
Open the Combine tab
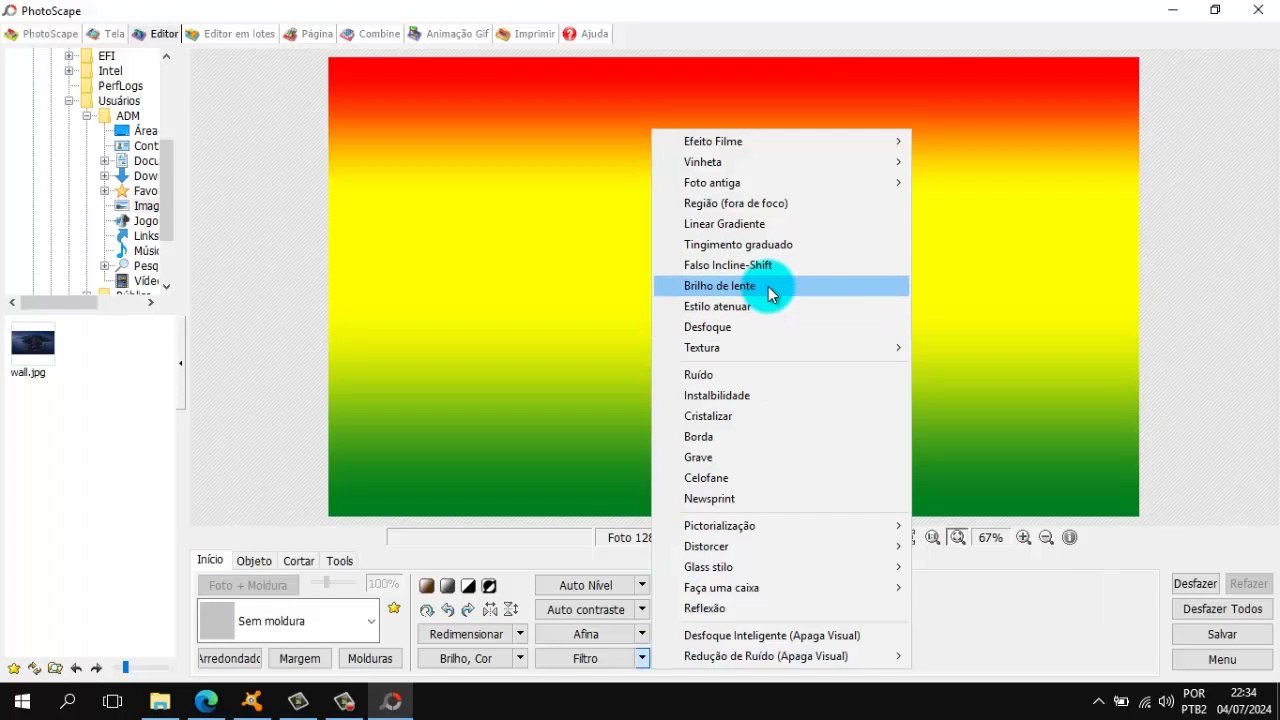tap(370, 34)
